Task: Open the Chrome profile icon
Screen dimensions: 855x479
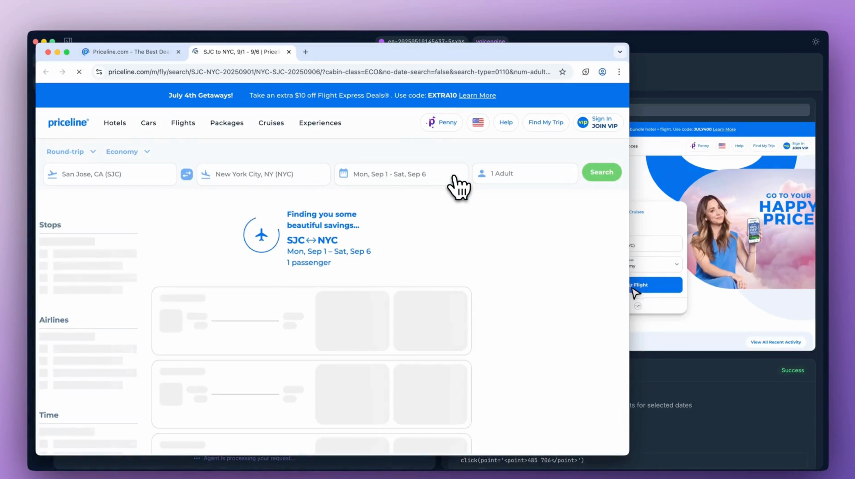Action: 602,71
